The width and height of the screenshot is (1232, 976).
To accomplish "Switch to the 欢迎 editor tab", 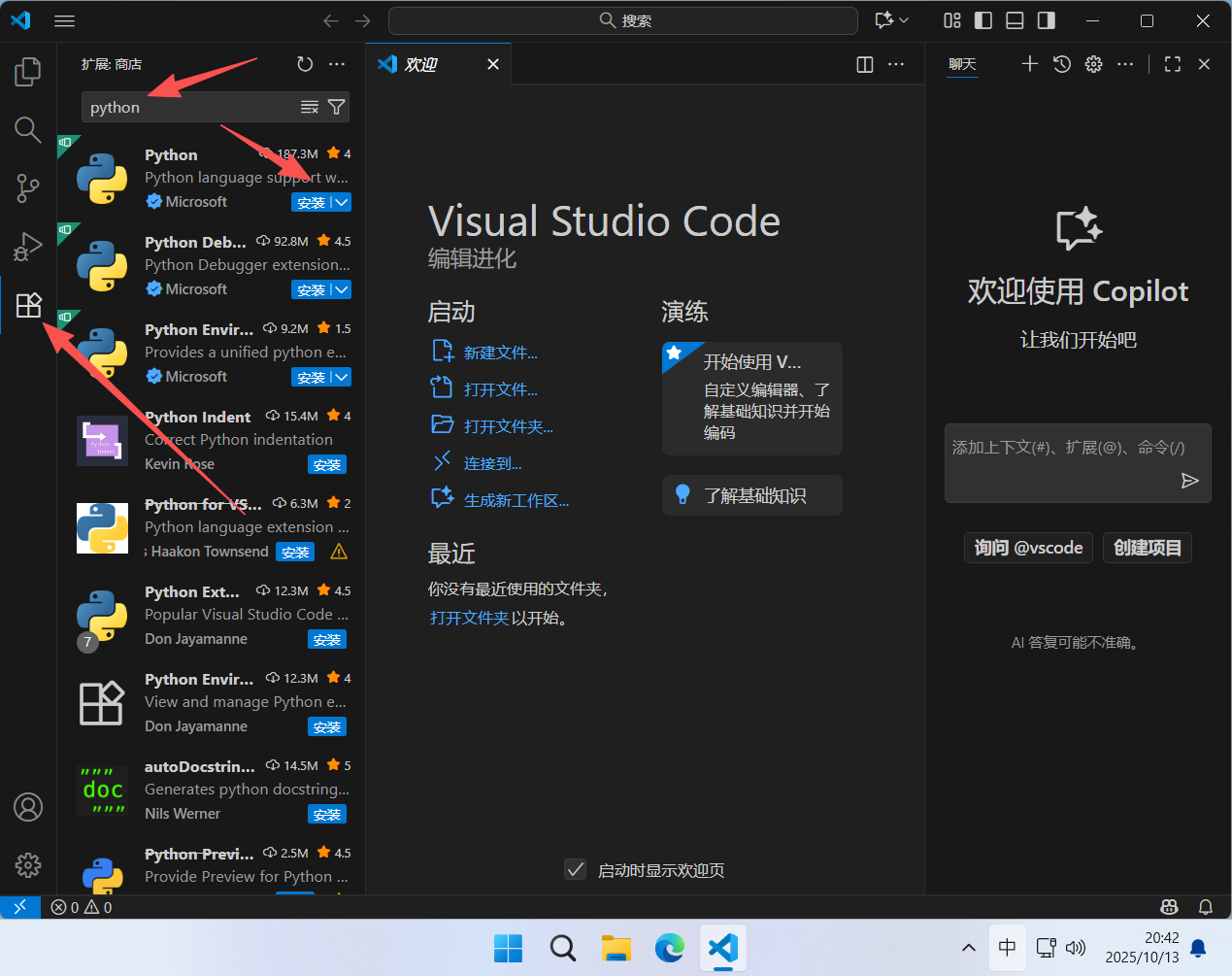I will (x=421, y=64).
